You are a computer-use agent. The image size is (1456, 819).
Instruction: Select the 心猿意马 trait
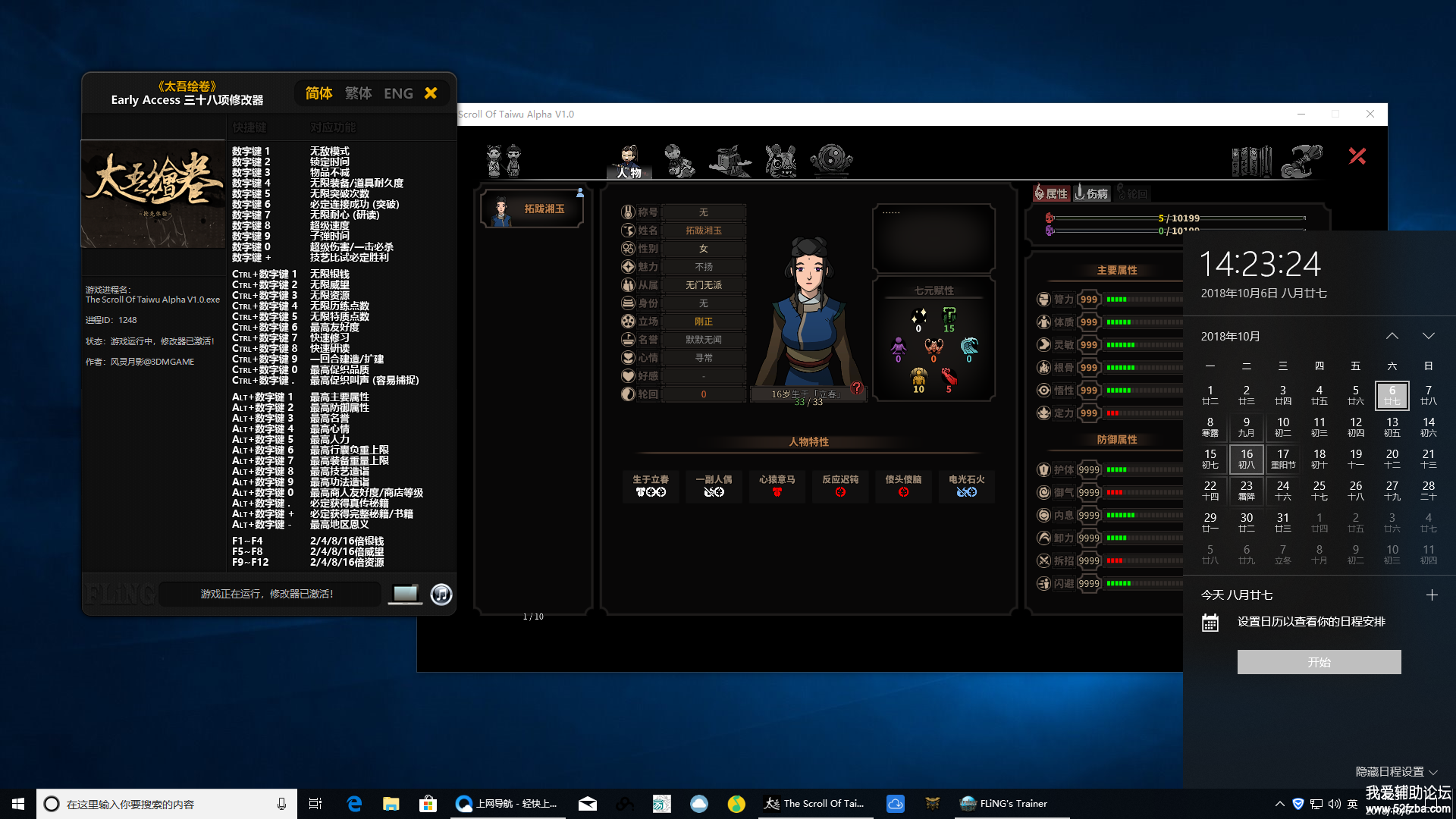(x=777, y=485)
